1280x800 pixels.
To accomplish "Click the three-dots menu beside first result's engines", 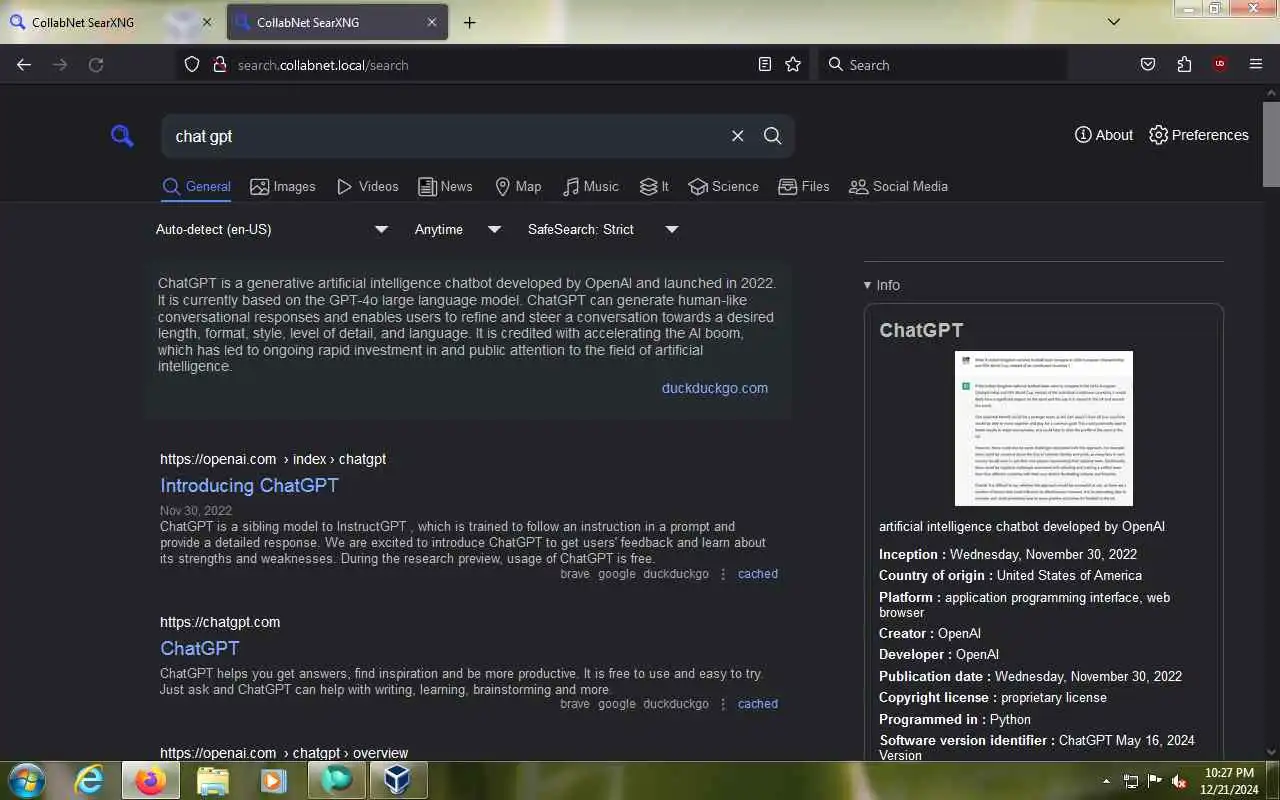I will pyautogui.click(x=723, y=574).
